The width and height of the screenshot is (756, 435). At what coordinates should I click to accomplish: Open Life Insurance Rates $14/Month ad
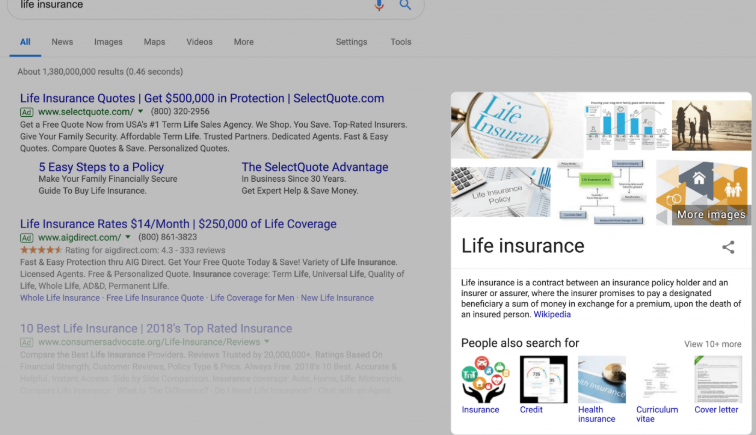point(178,224)
